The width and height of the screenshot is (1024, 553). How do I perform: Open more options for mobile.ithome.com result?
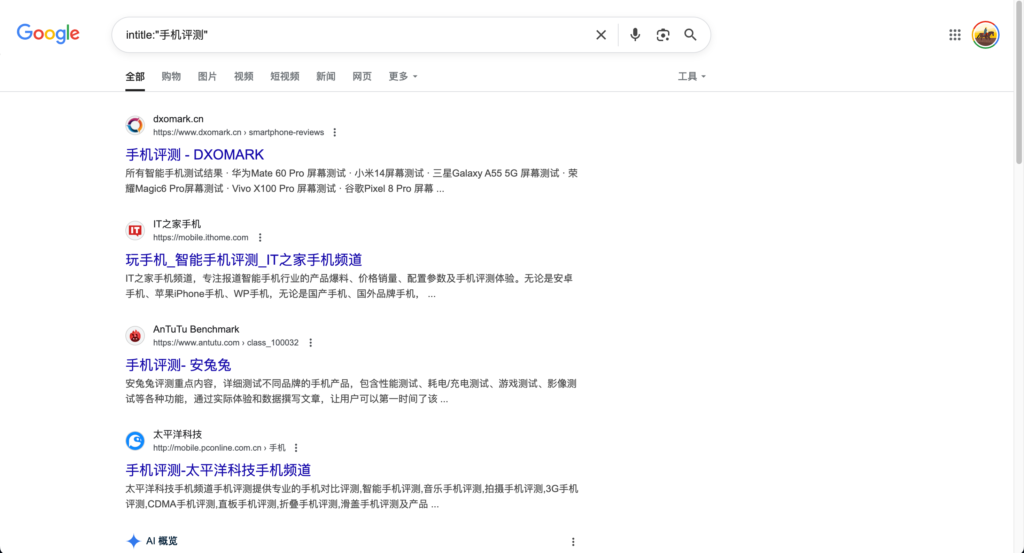point(260,238)
